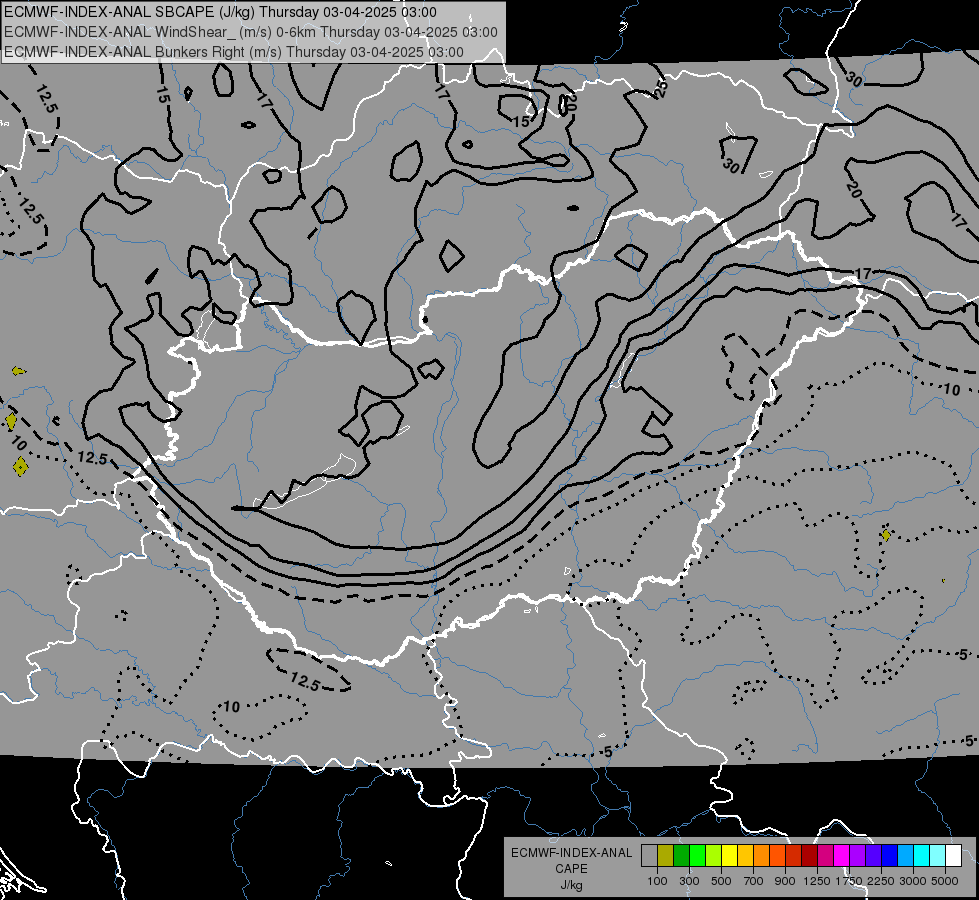The width and height of the screenshot is (979, 900).
Task: Pick the white swatch ending the legend
Action: click(x=954, y=856)
